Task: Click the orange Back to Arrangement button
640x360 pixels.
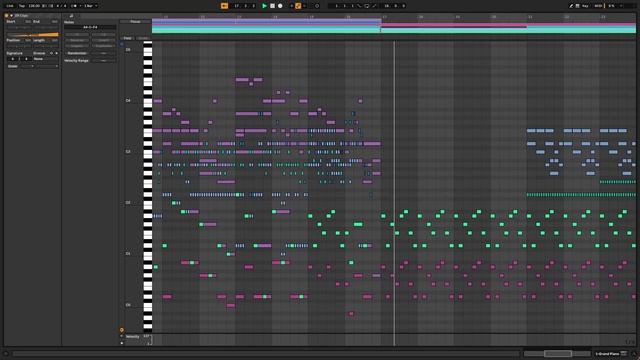Action: tap(224, 6)
